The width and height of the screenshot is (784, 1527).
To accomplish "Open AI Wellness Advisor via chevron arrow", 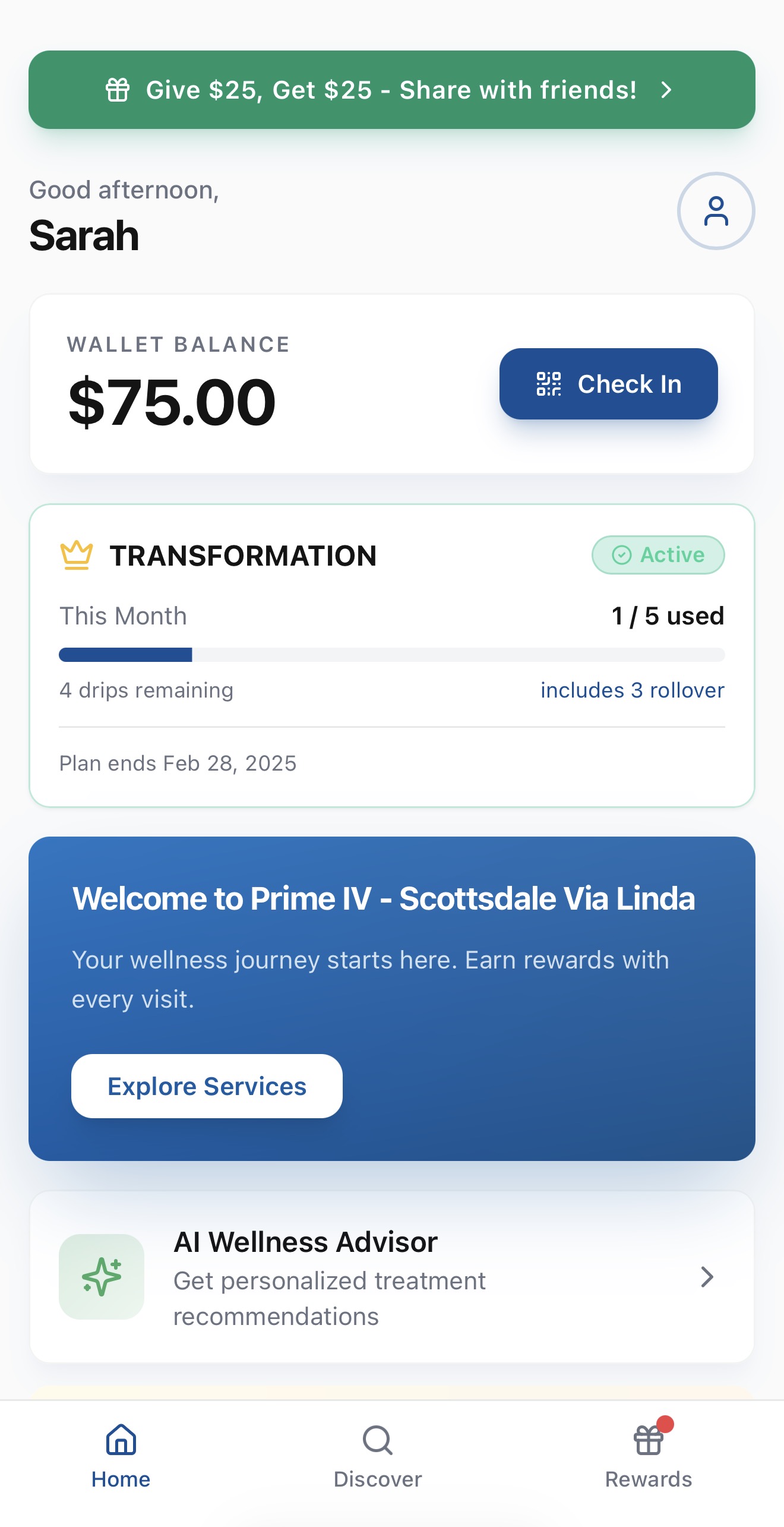I will coord(706,1276).
